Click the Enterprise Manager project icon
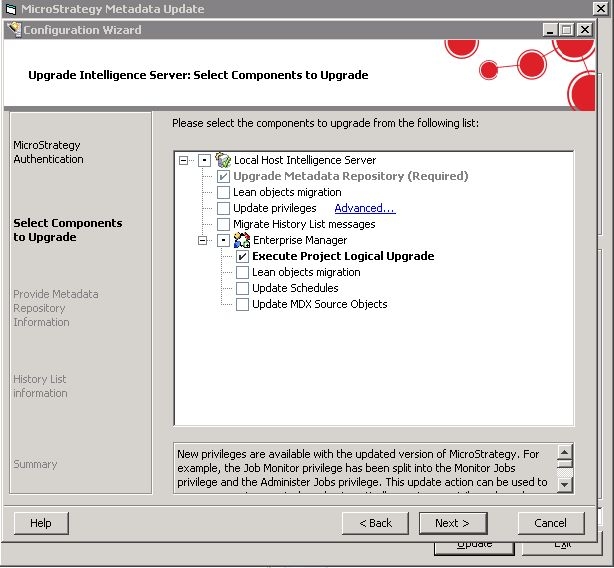This screenshot has width=614, height=568. (x=241, y=240)
